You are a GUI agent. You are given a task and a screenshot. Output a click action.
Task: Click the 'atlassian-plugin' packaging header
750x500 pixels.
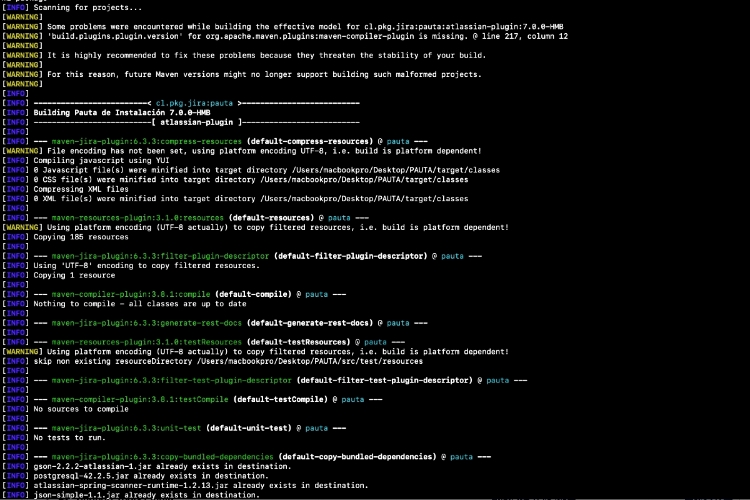(197, 122)
